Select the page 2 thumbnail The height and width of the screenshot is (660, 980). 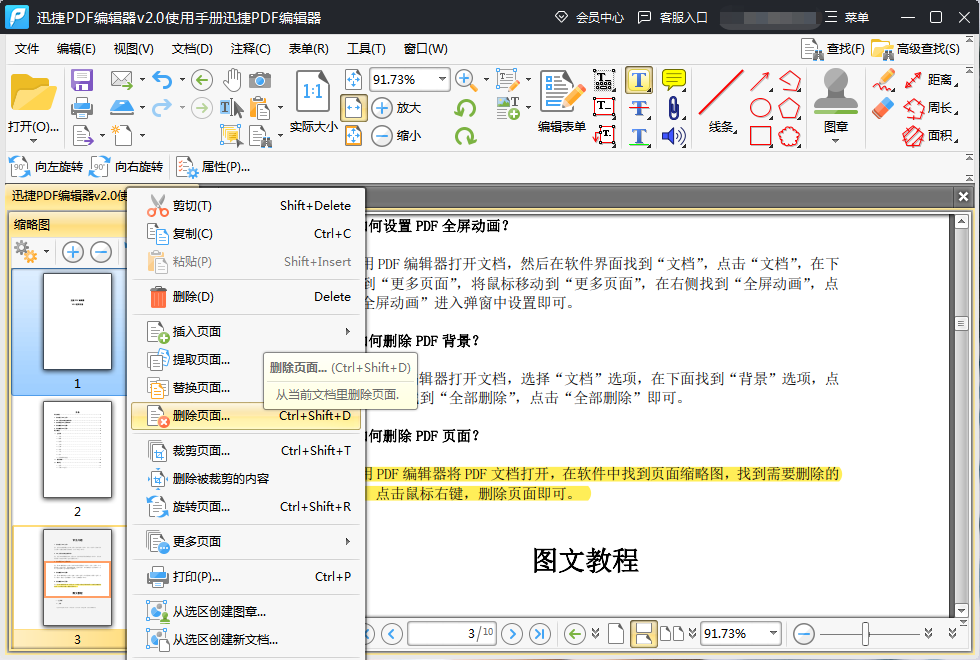click(77, 449)
